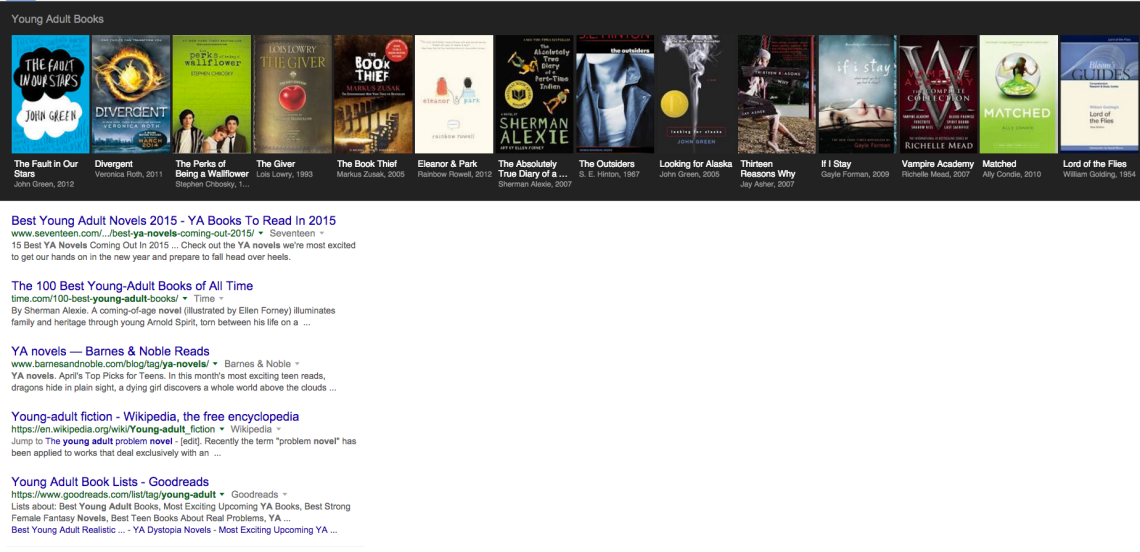Expand green arrow beside en.wikipedia.org URL

tap(222, 430)
